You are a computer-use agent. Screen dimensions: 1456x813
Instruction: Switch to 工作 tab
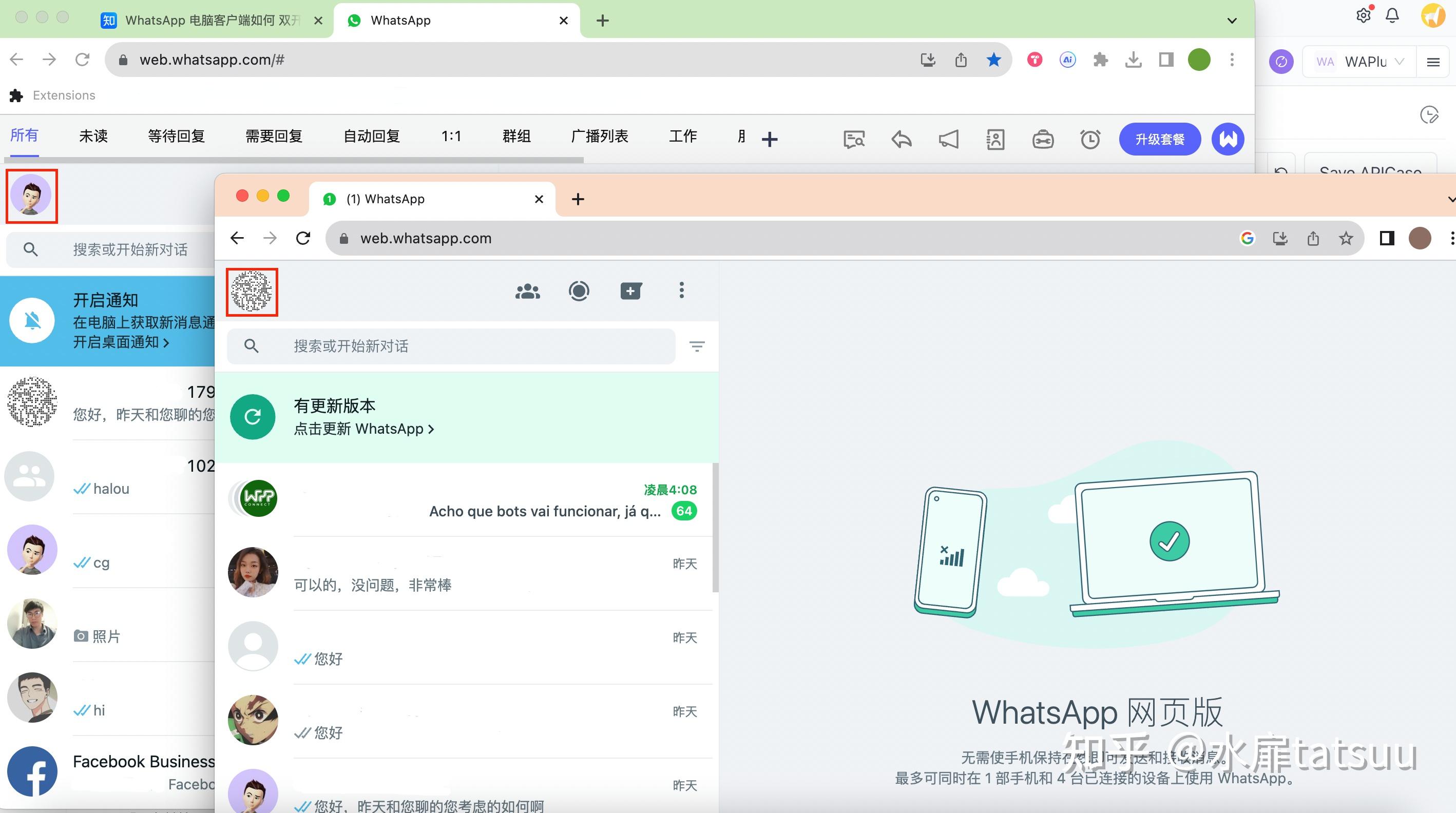(683, 136)
